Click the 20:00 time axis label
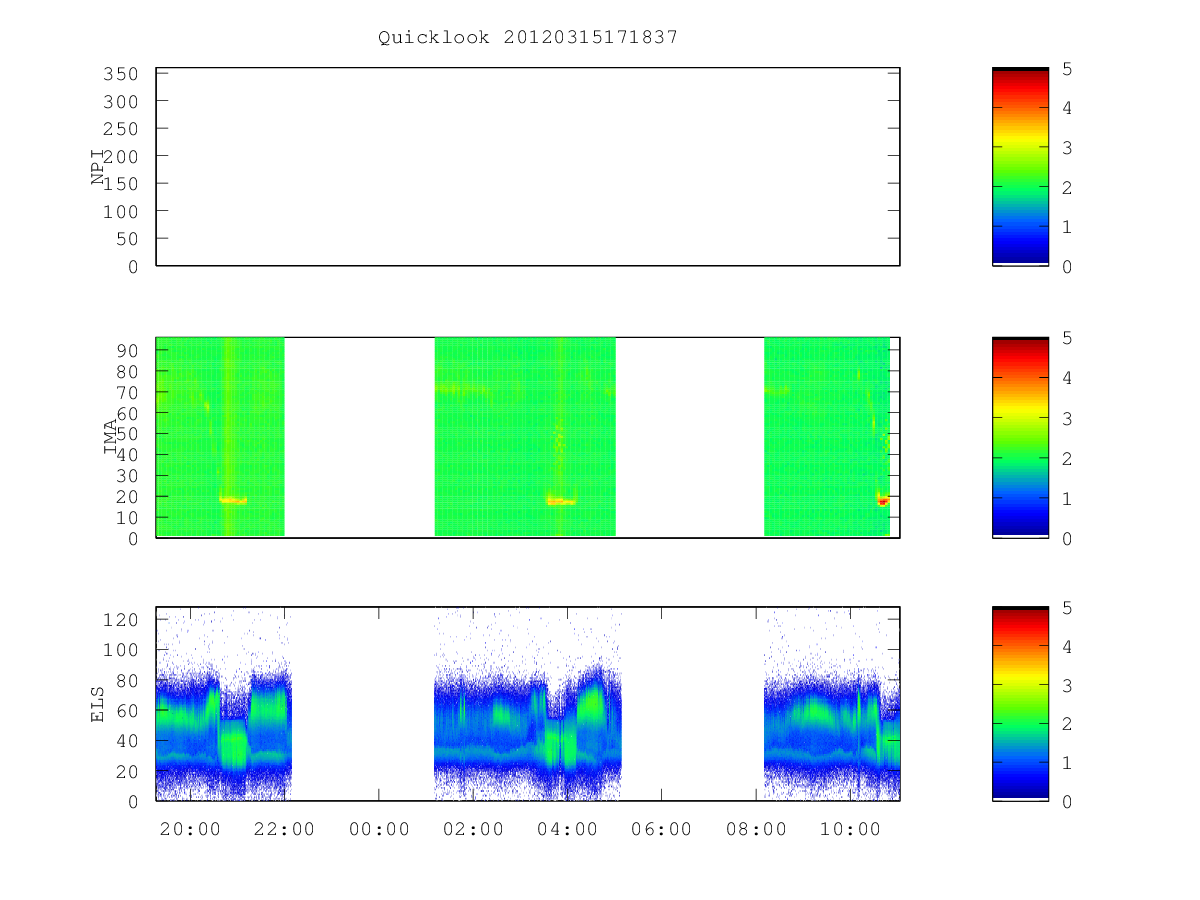The height and width of the screenshot is (900, 1200). click(190, 829)
